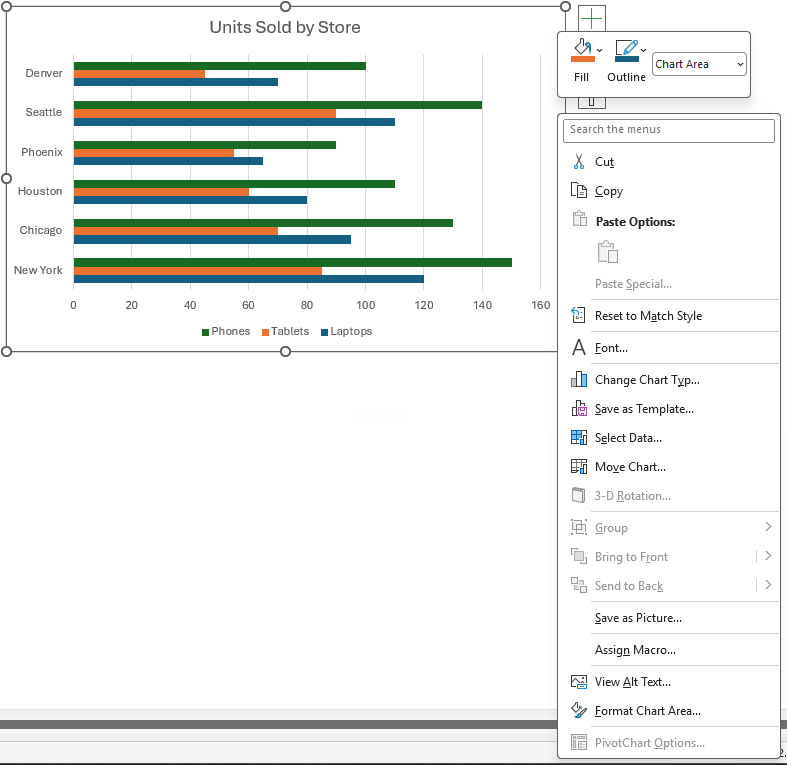
Task: Expand the Group submenu arrow
Action: point(768,527)
